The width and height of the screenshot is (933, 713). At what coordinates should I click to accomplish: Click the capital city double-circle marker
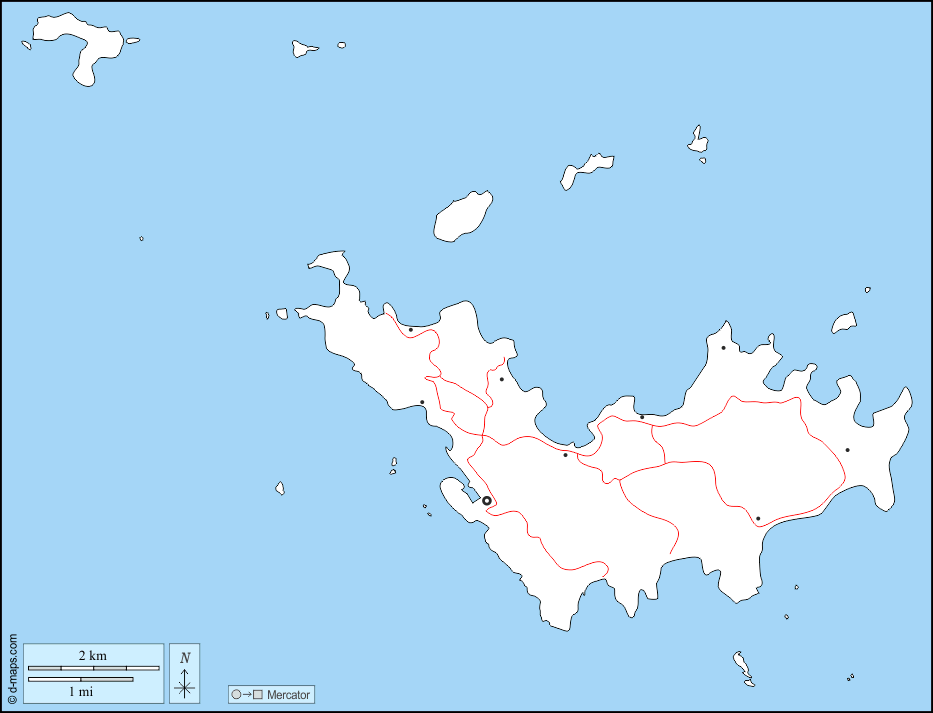[488, 498]
